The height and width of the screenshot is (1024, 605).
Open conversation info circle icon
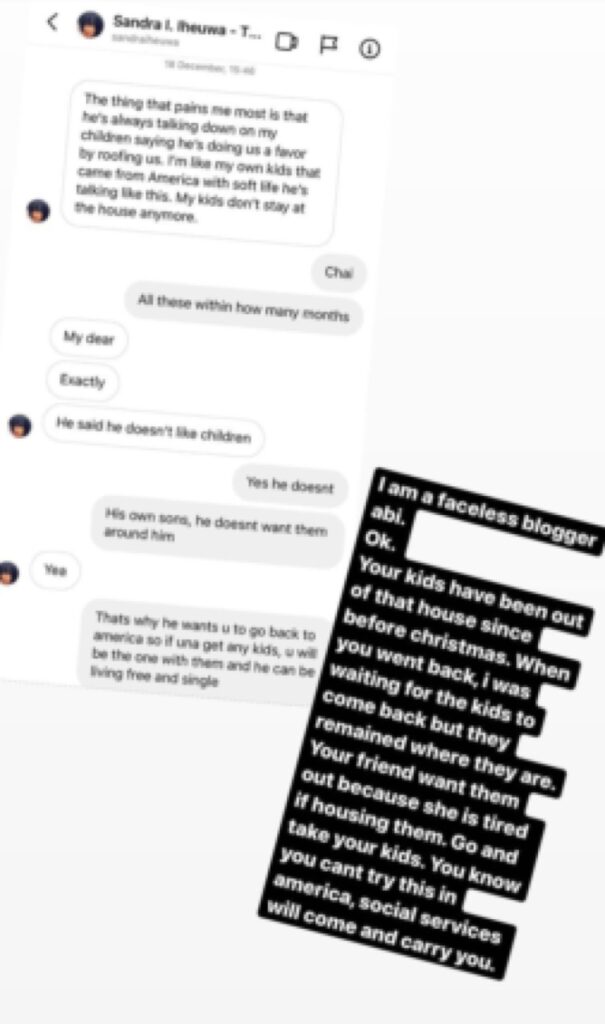click(369, 48)
